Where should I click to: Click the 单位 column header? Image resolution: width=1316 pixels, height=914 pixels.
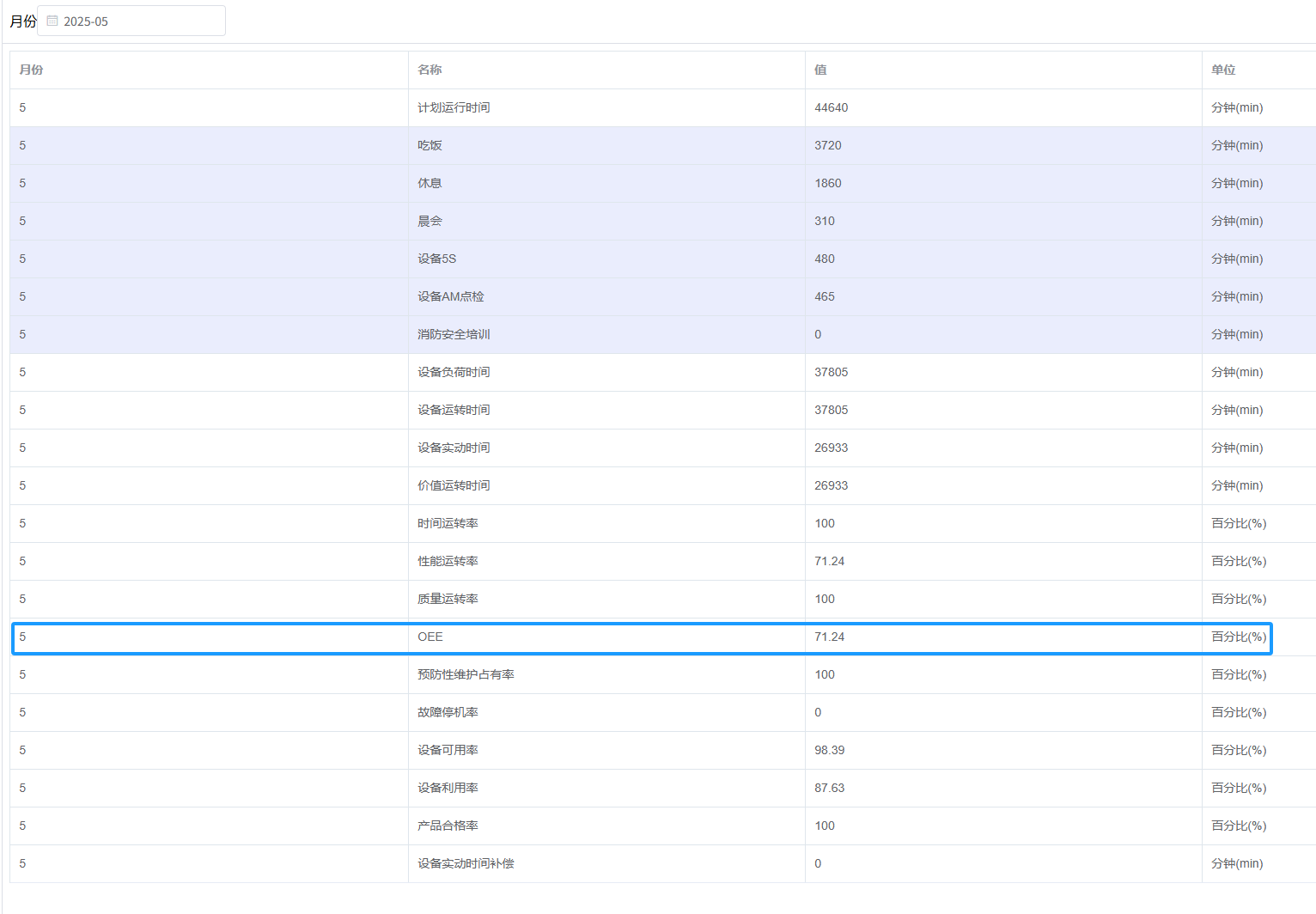[1223, 70]
